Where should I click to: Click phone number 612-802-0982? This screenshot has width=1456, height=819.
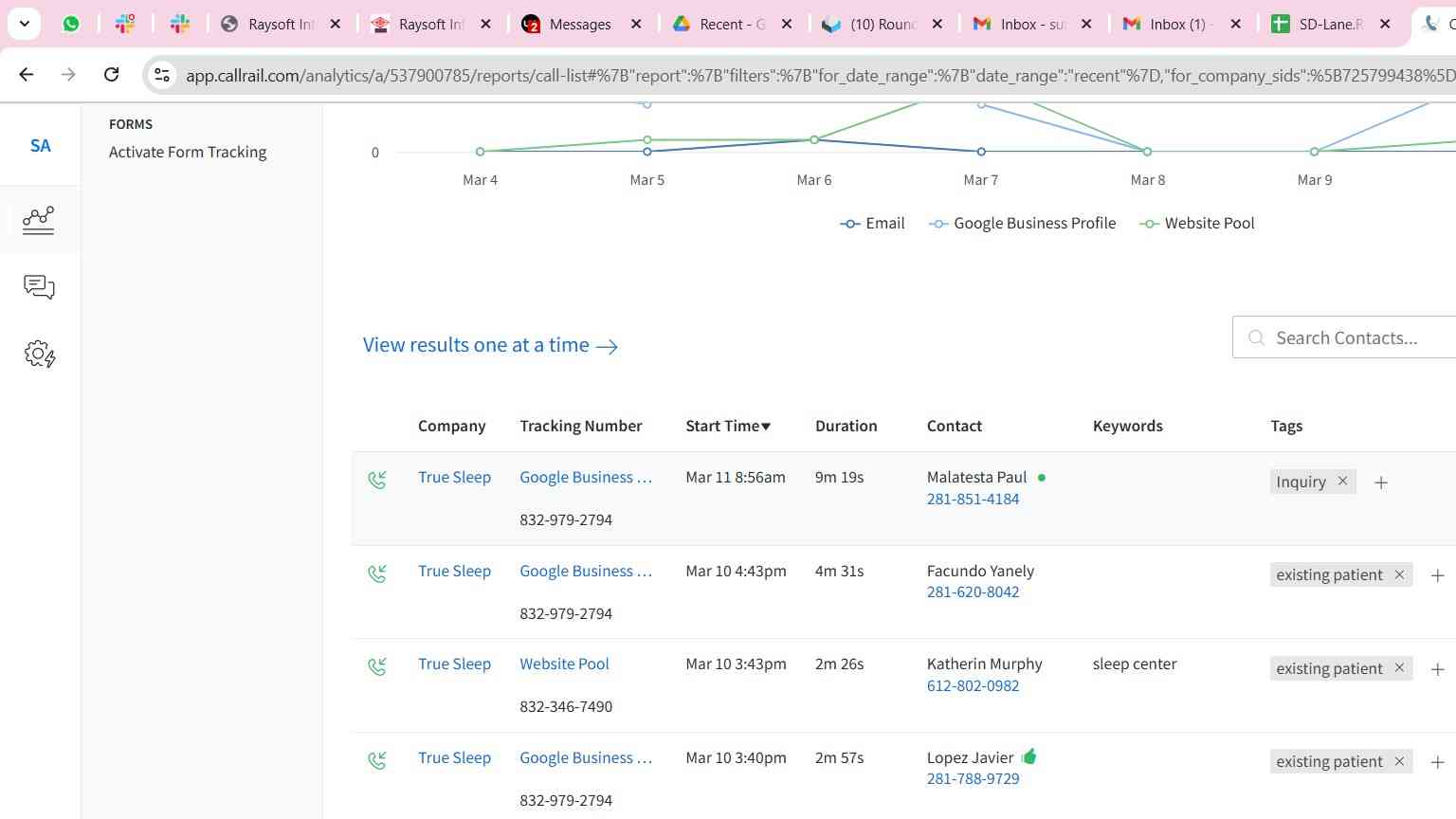(x=973, y=685)
